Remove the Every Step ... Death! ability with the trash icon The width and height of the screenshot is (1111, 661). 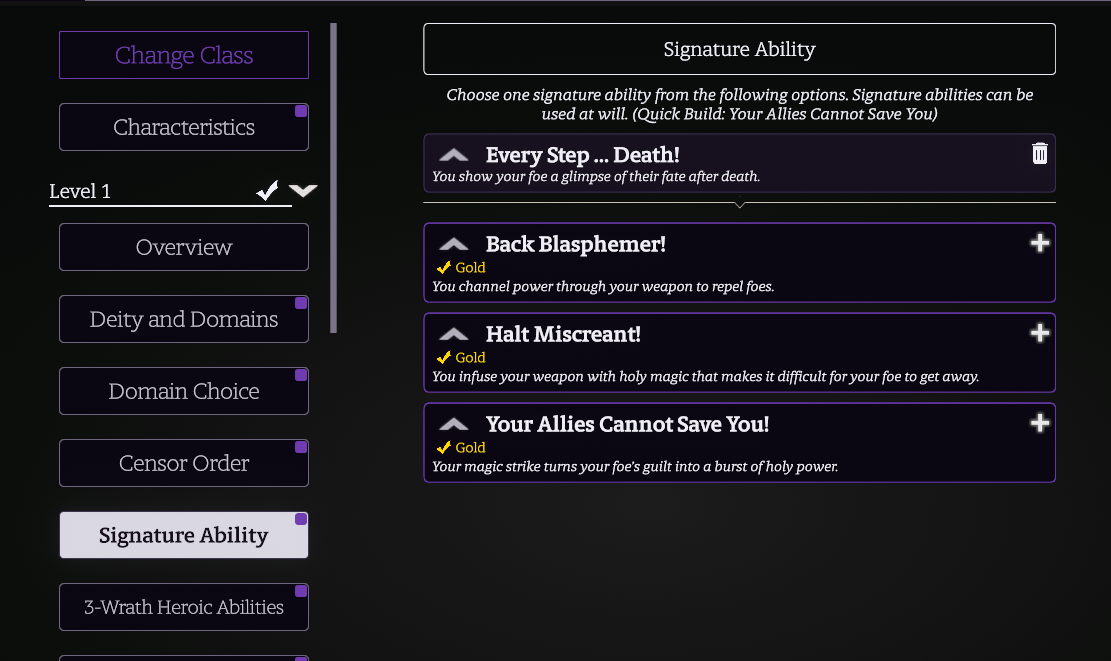[x=1039, y=153]
